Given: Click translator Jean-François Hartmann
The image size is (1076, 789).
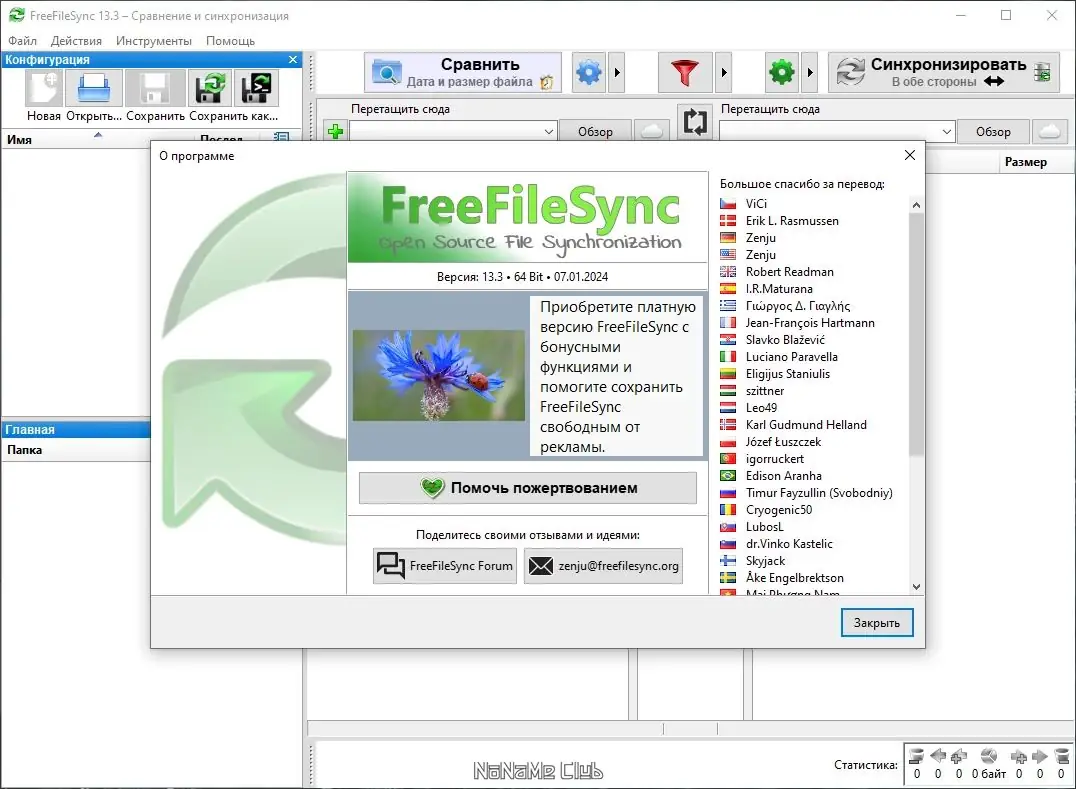Looking at the screenshot, I should [810, 323].
